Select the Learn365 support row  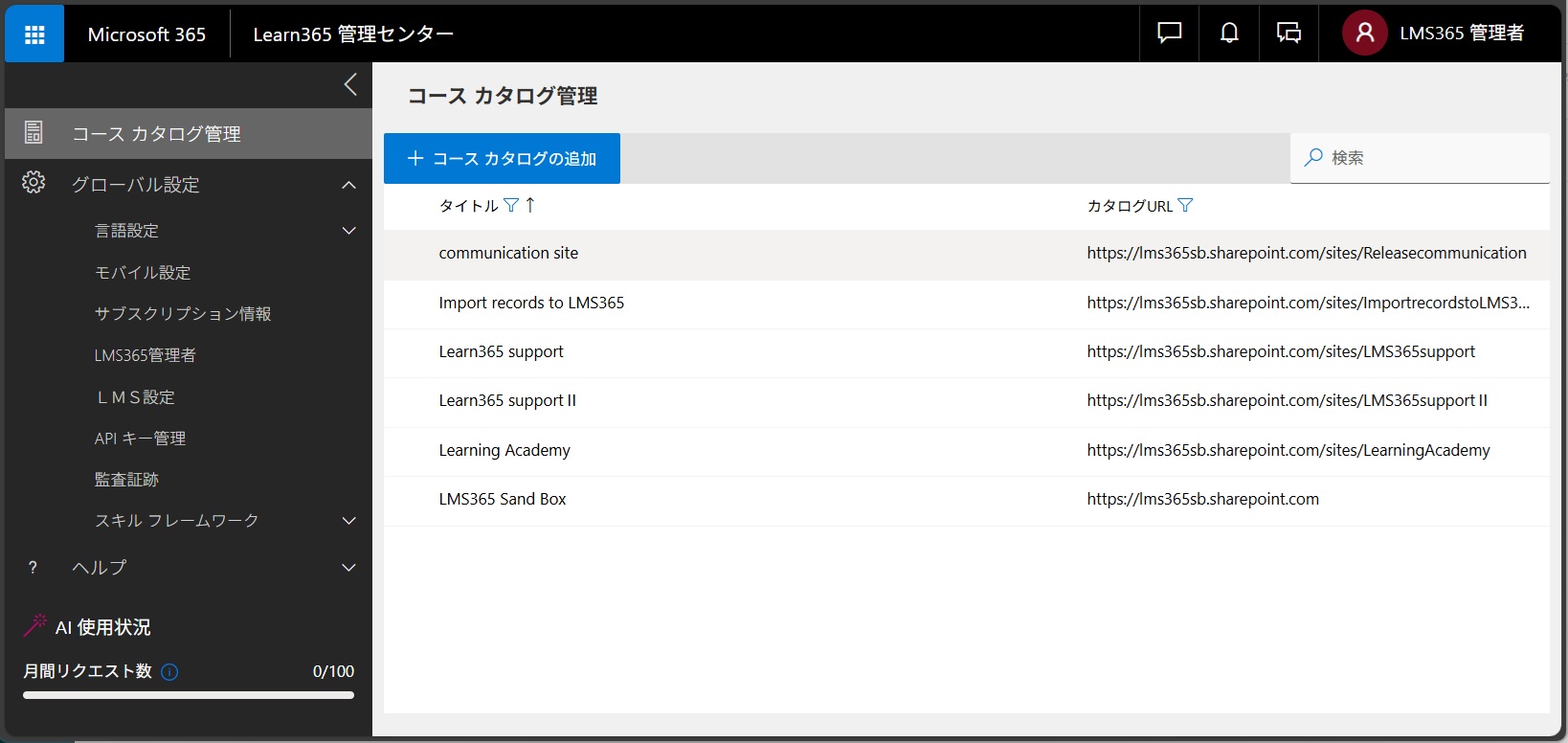click(967, 353)
